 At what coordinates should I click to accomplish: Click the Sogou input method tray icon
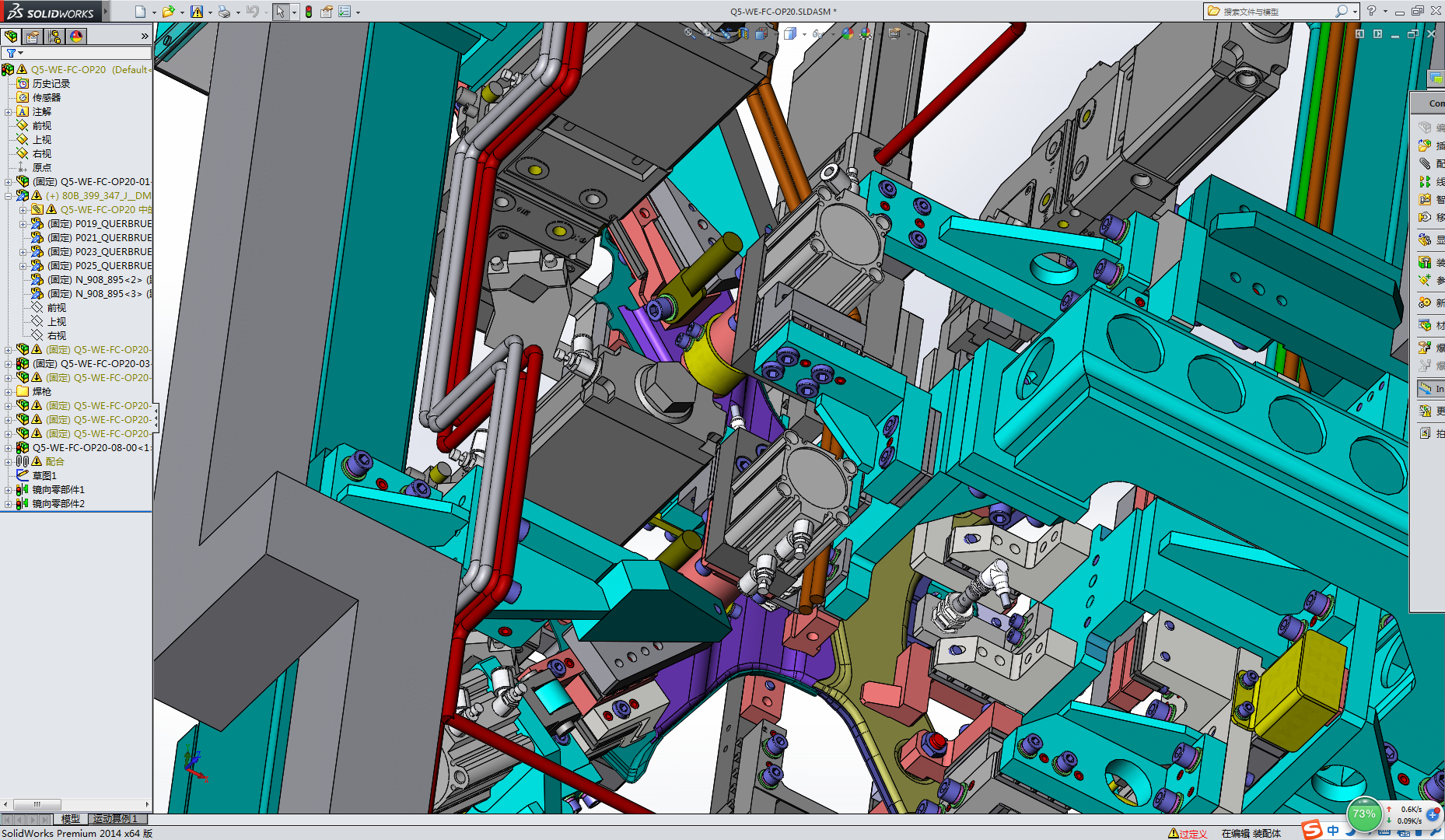click(1312, 830)
